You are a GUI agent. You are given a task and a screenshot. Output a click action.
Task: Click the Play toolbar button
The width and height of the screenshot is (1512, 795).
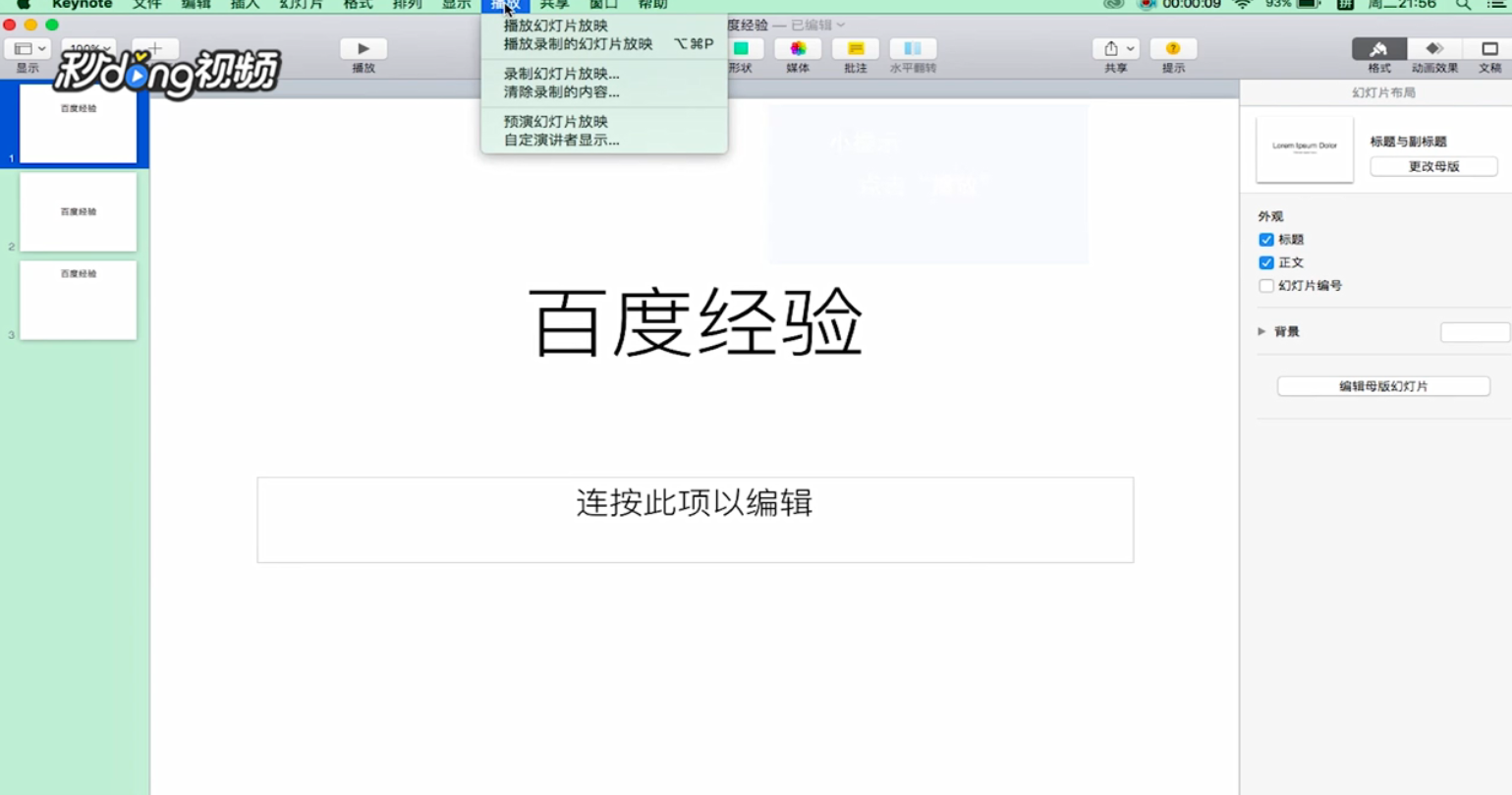[364, 48]
